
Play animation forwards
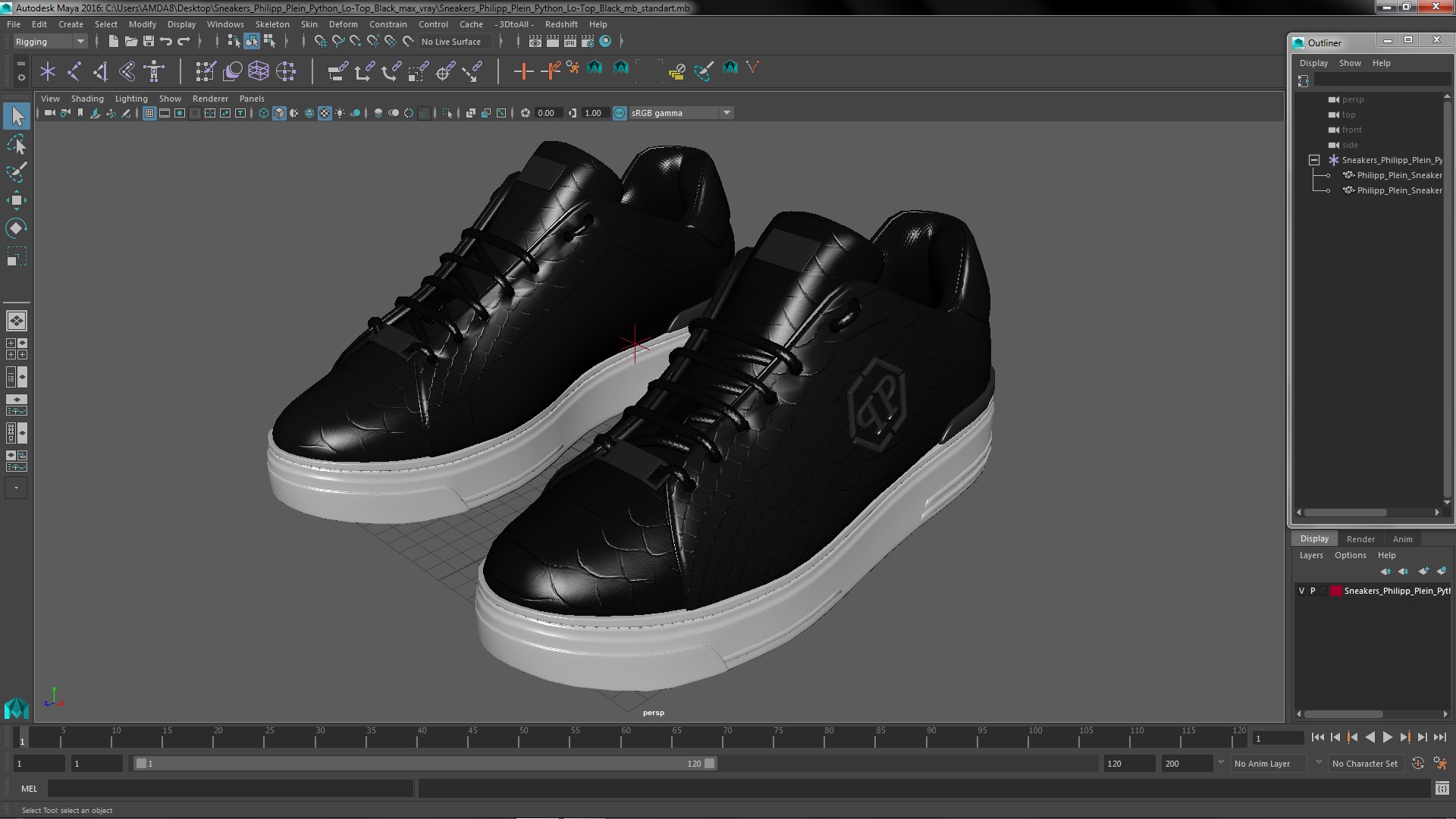click(x=1387, y=737)
